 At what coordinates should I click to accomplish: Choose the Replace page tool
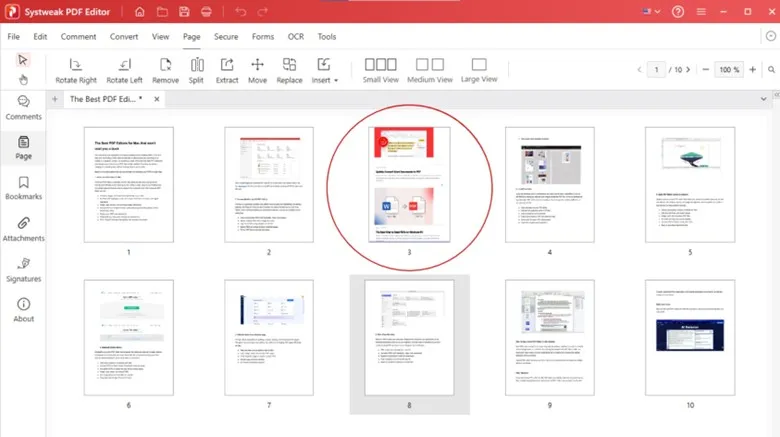tap(289, 70)
